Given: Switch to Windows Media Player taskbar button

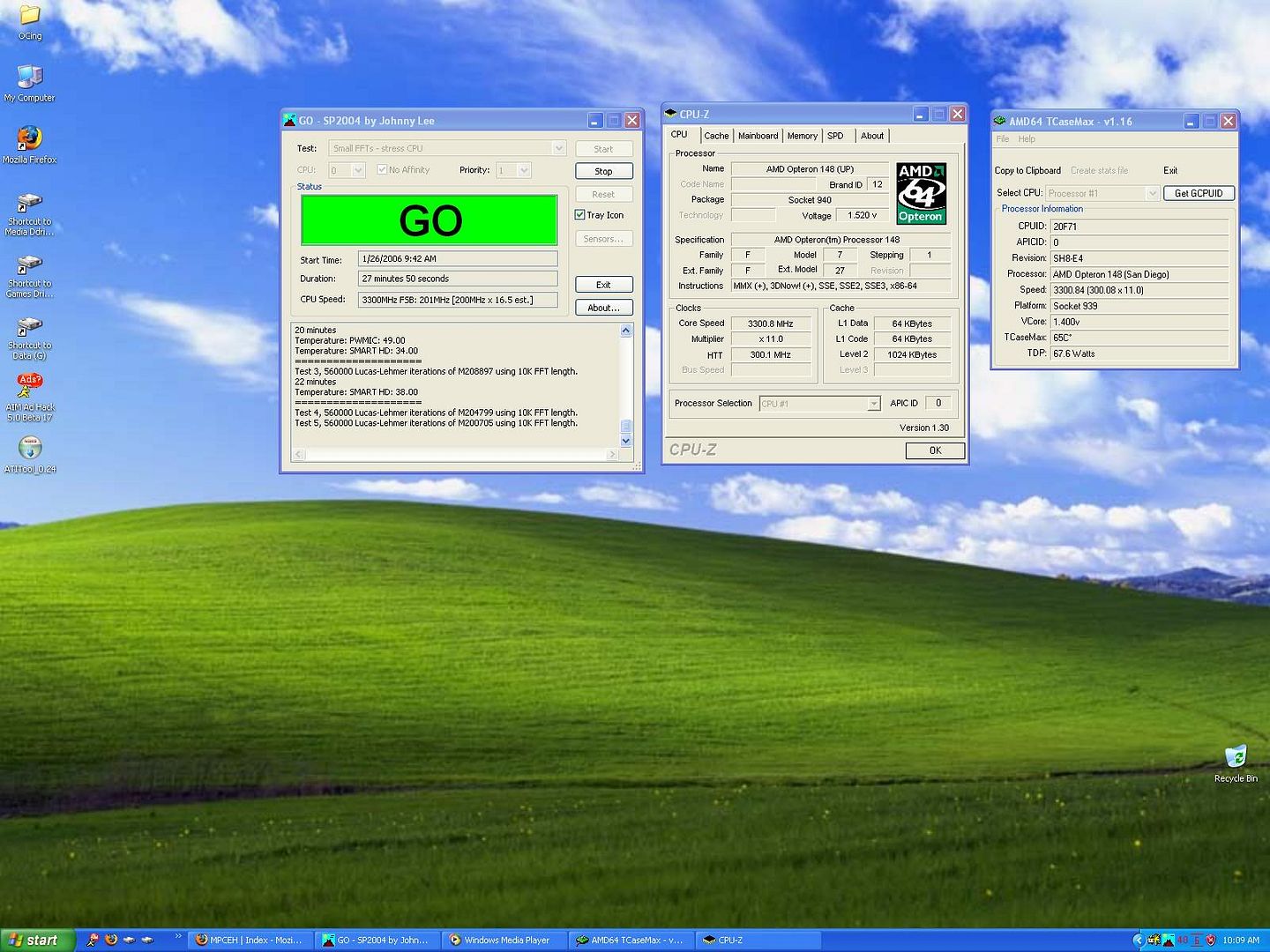Looking at the screenshot, I should [x=503, y=941].
